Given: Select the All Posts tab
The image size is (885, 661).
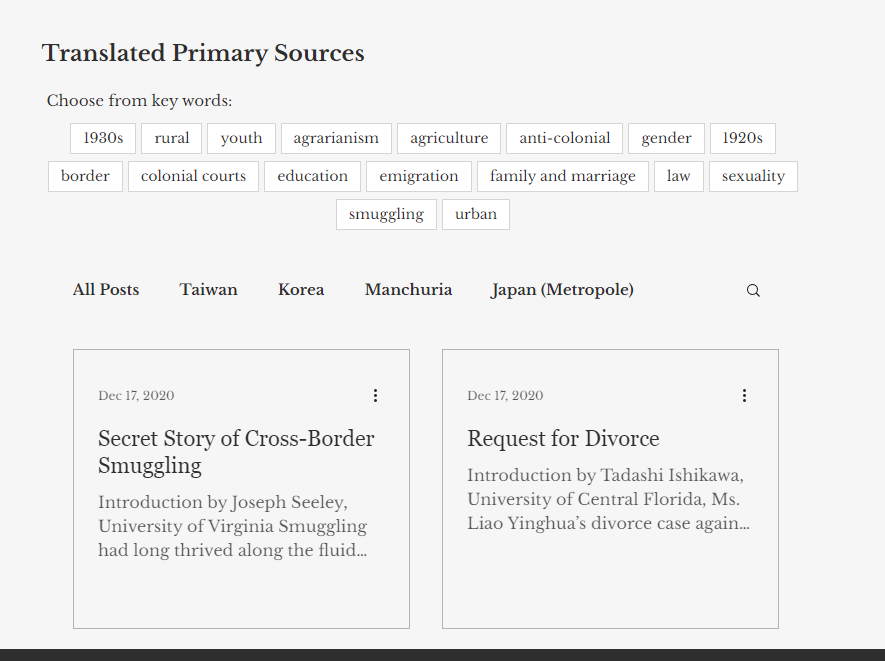Looking at the screenshot, I should [106, 290].
